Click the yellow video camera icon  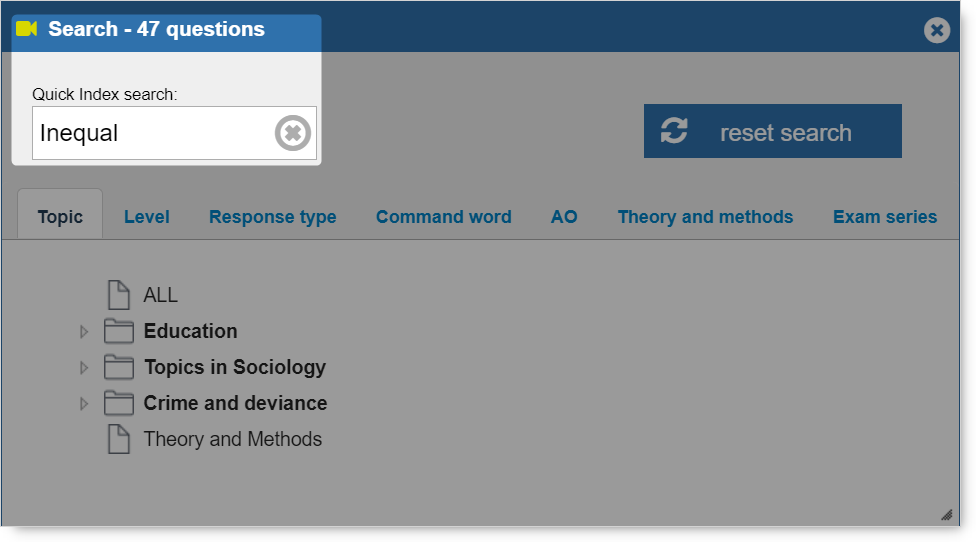[x=27, y=29]
